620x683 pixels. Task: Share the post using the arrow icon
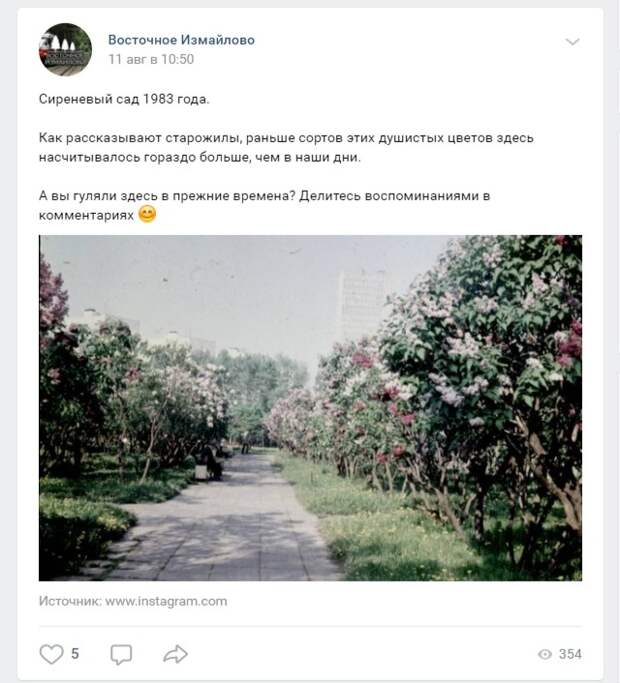[175, 654]
